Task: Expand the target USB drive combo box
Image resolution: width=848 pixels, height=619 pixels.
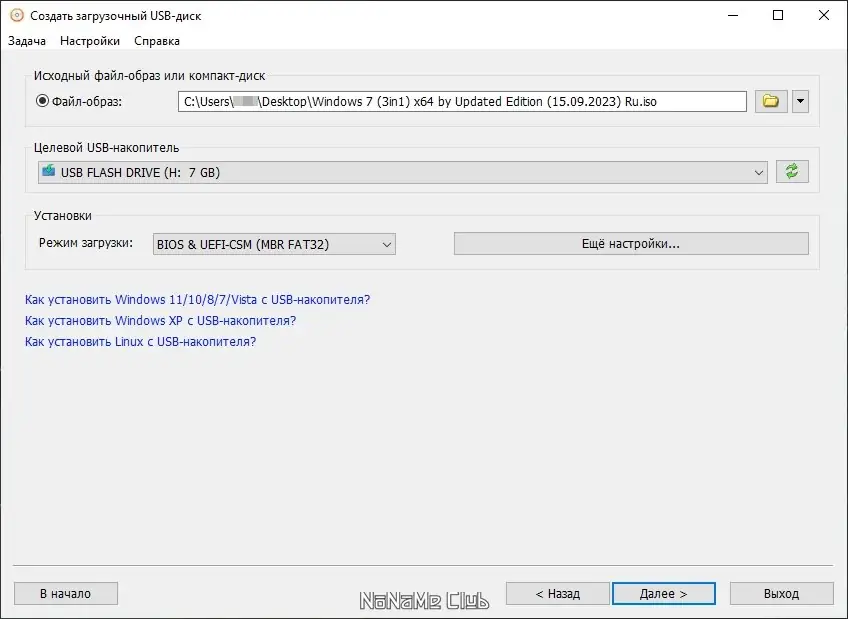Action: click(402, 172)
